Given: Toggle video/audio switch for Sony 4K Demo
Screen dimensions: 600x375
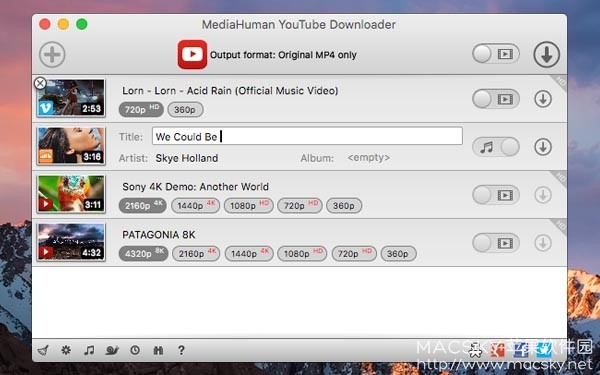Looking at the screenshot, I should (496, 195).
